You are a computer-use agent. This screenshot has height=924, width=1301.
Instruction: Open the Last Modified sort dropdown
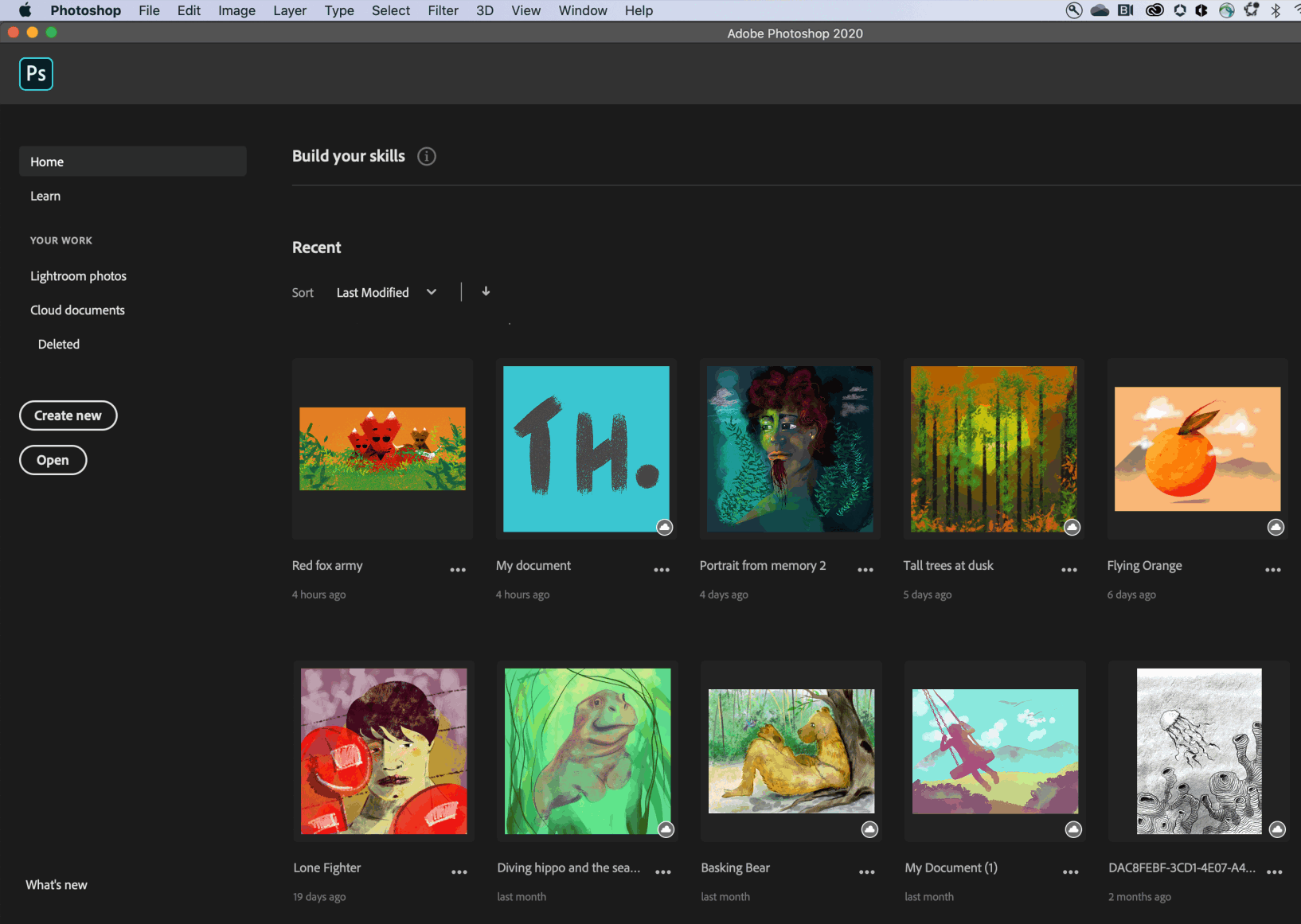(386, 292)
